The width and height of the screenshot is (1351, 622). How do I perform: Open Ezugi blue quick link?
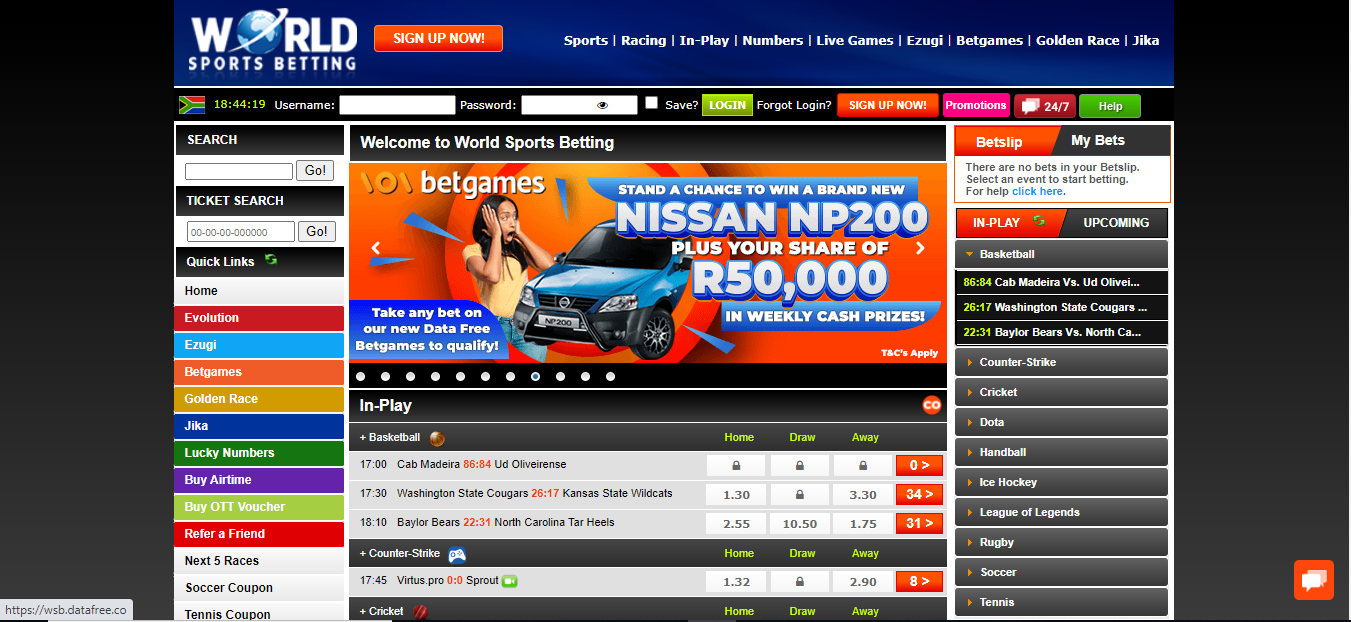point(260,345)
